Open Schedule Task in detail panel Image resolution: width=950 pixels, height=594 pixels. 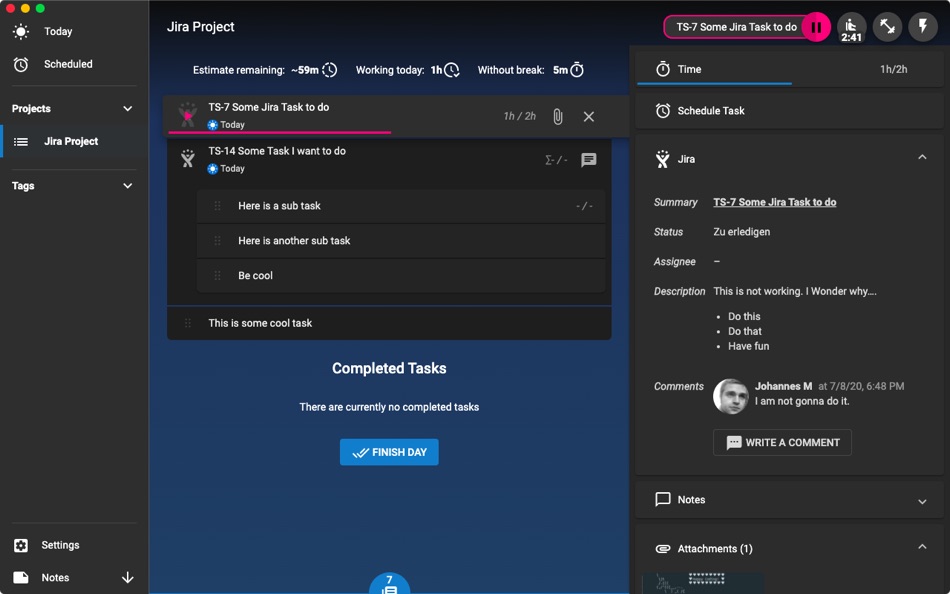click(789, 111)
